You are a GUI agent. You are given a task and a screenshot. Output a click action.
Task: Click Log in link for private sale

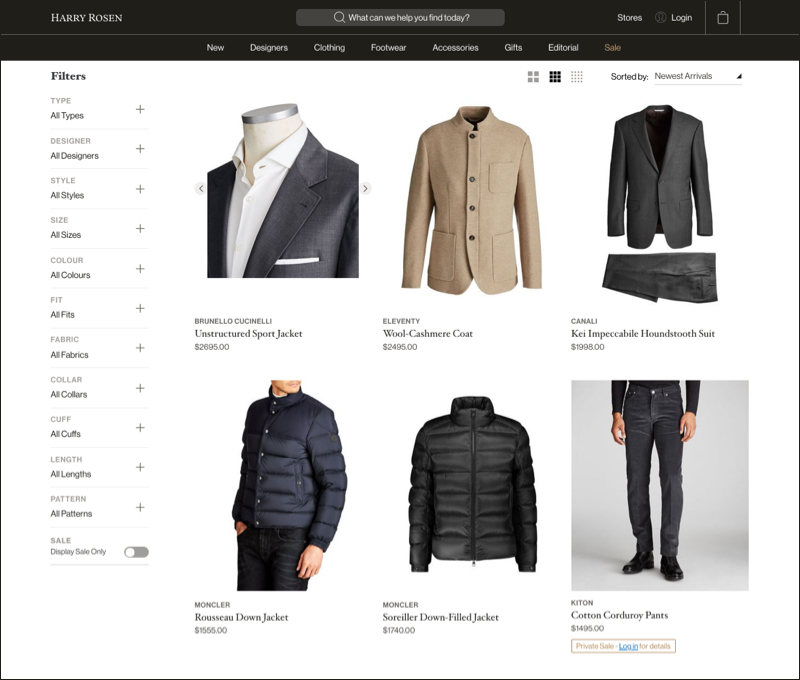coord(628,646)
